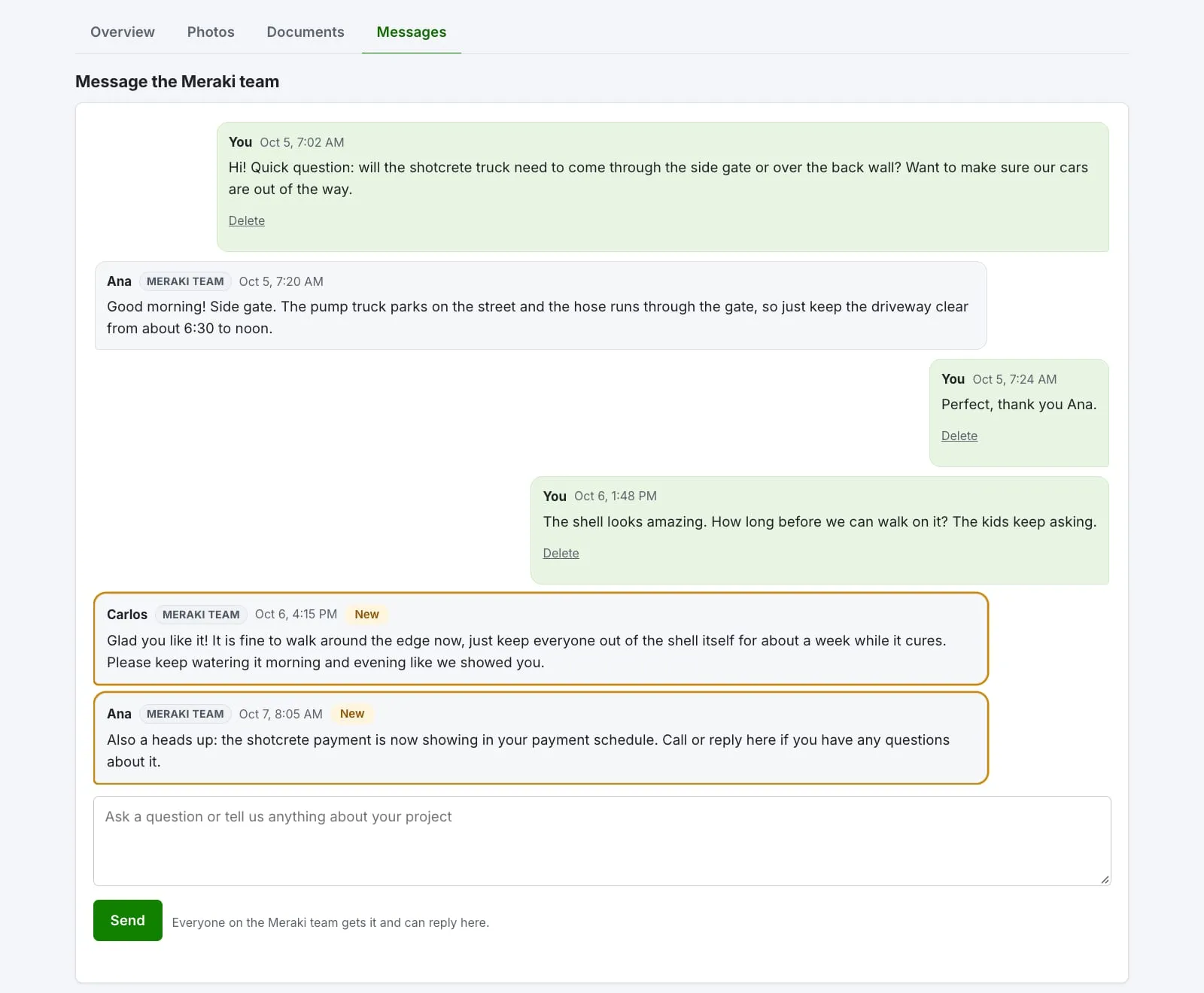
Task: Click the "Message the Meraki team" heading
Action: click(x=177, y=81)
